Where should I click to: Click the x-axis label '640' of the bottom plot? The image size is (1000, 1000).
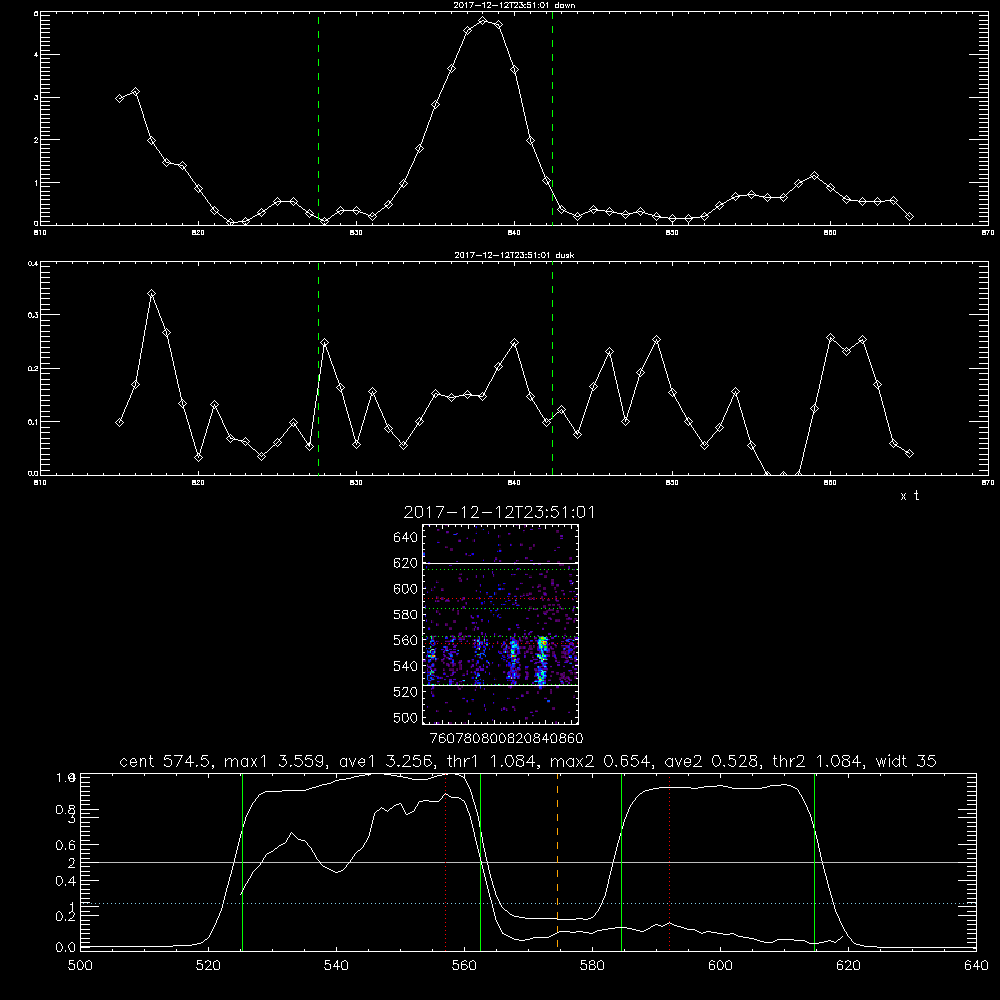(x=976, y=966)
